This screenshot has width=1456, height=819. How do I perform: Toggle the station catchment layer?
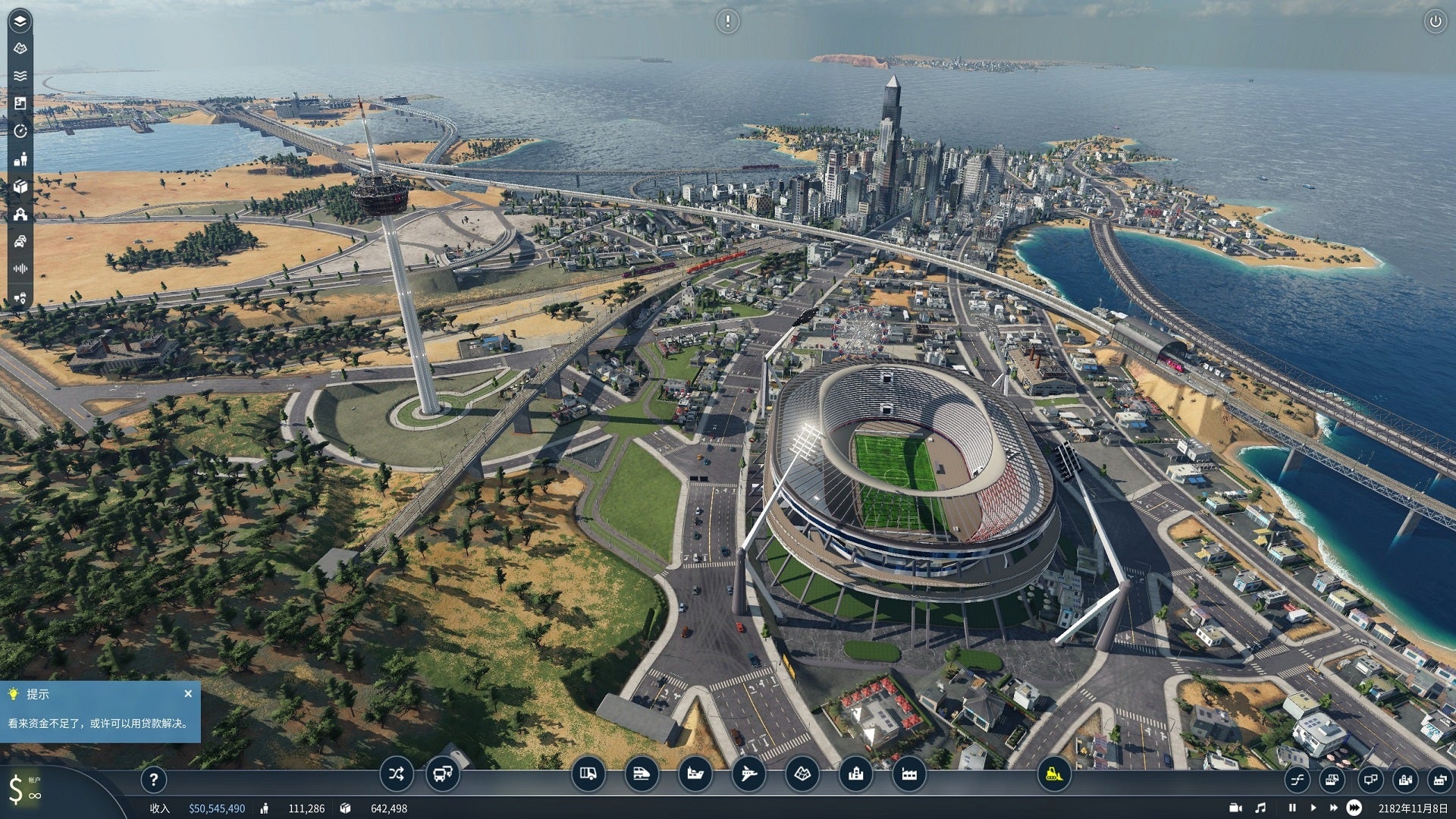(20, 214)
